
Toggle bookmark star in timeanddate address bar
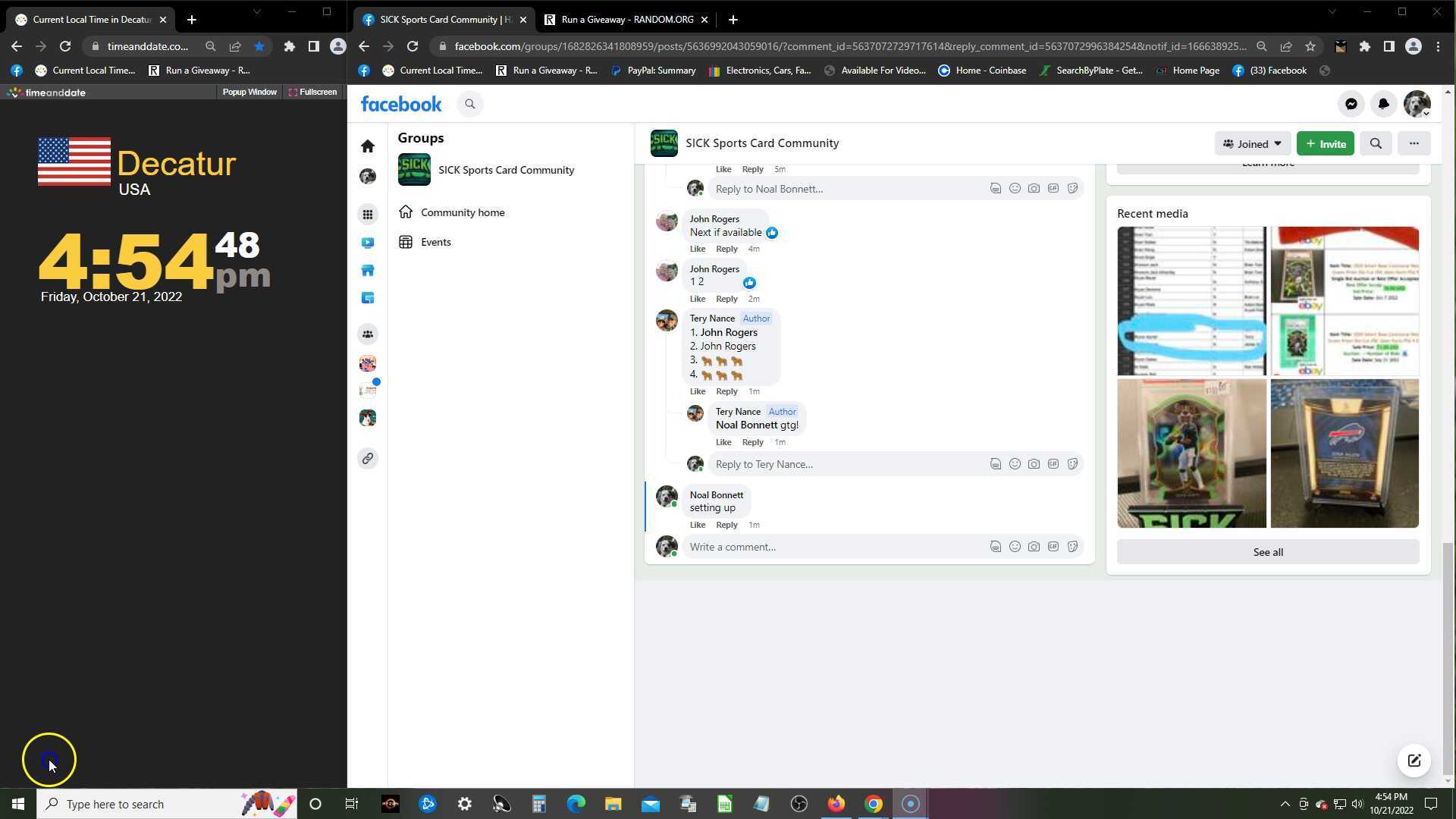pyautogui.click(x=259, y=46)
